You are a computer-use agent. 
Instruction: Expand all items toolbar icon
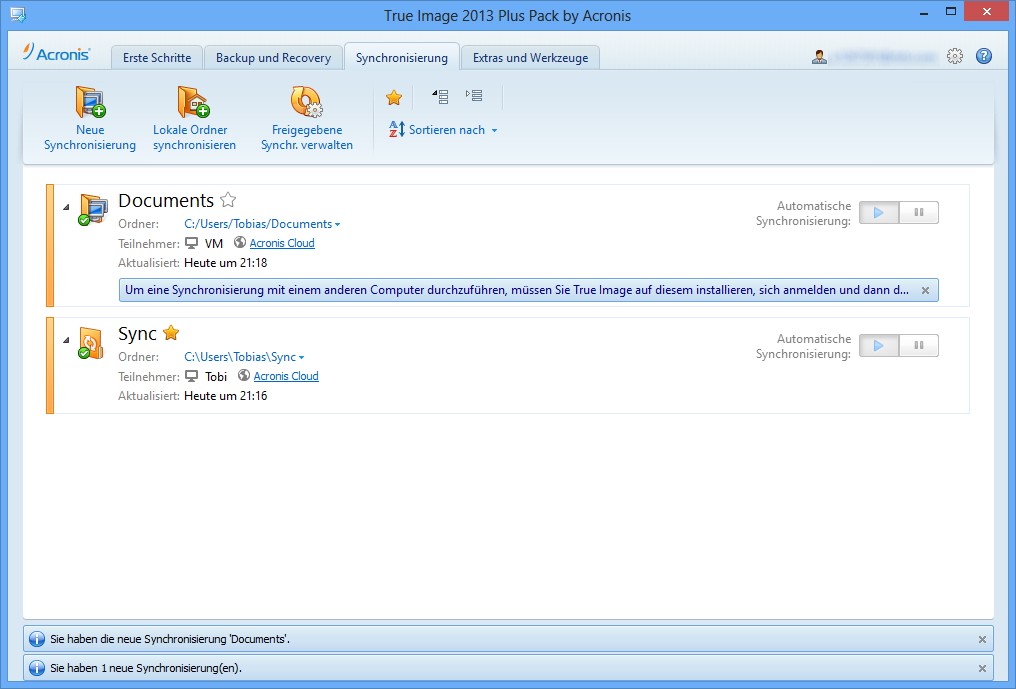tap(474, 96)
